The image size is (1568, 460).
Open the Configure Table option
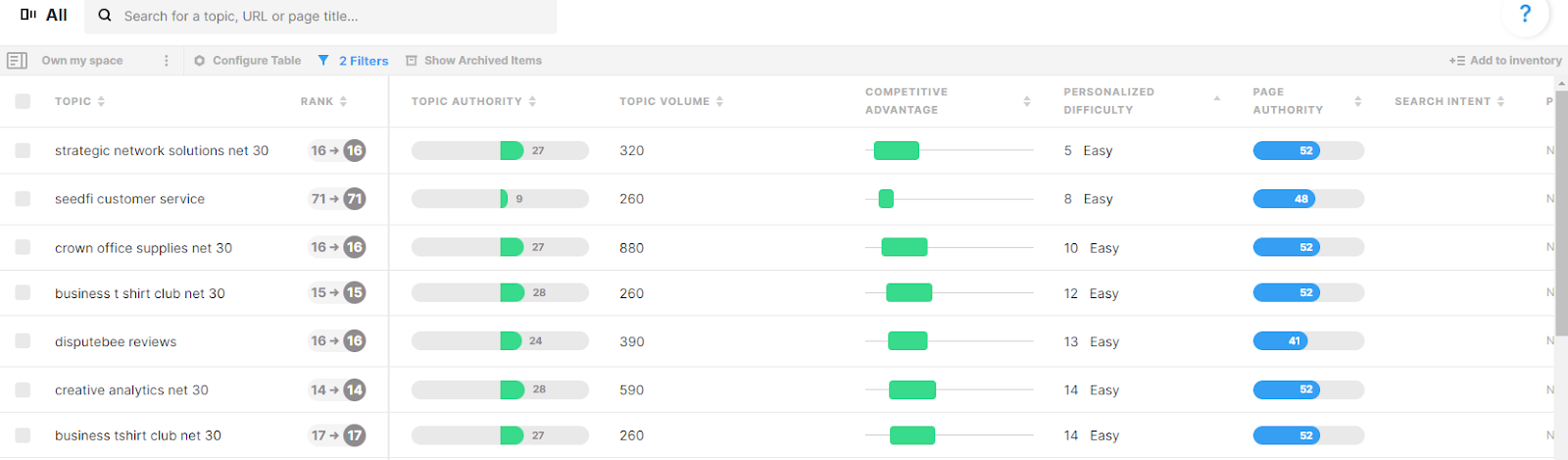click(257, 61)
